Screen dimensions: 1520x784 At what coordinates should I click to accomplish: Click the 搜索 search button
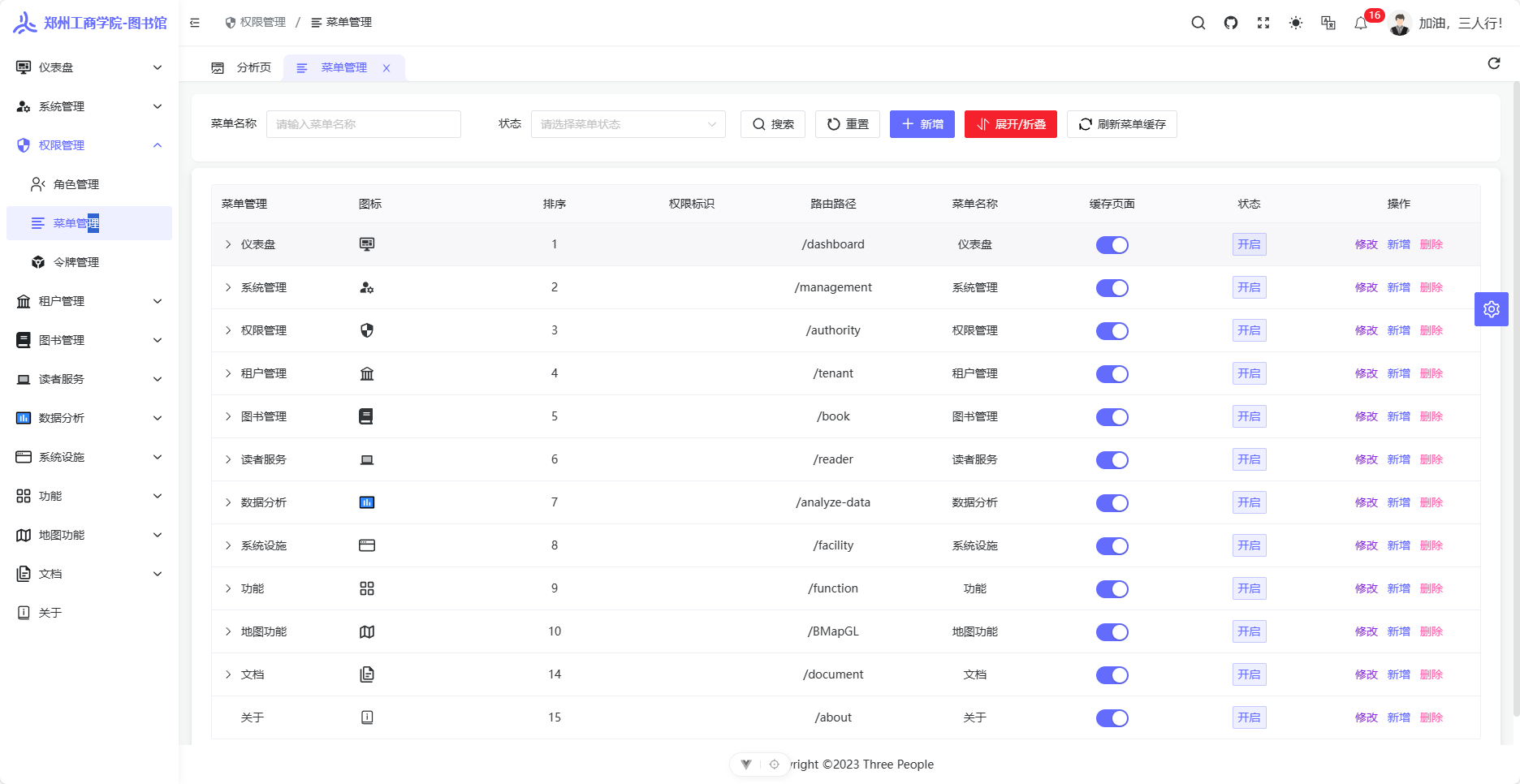point(773,124)
